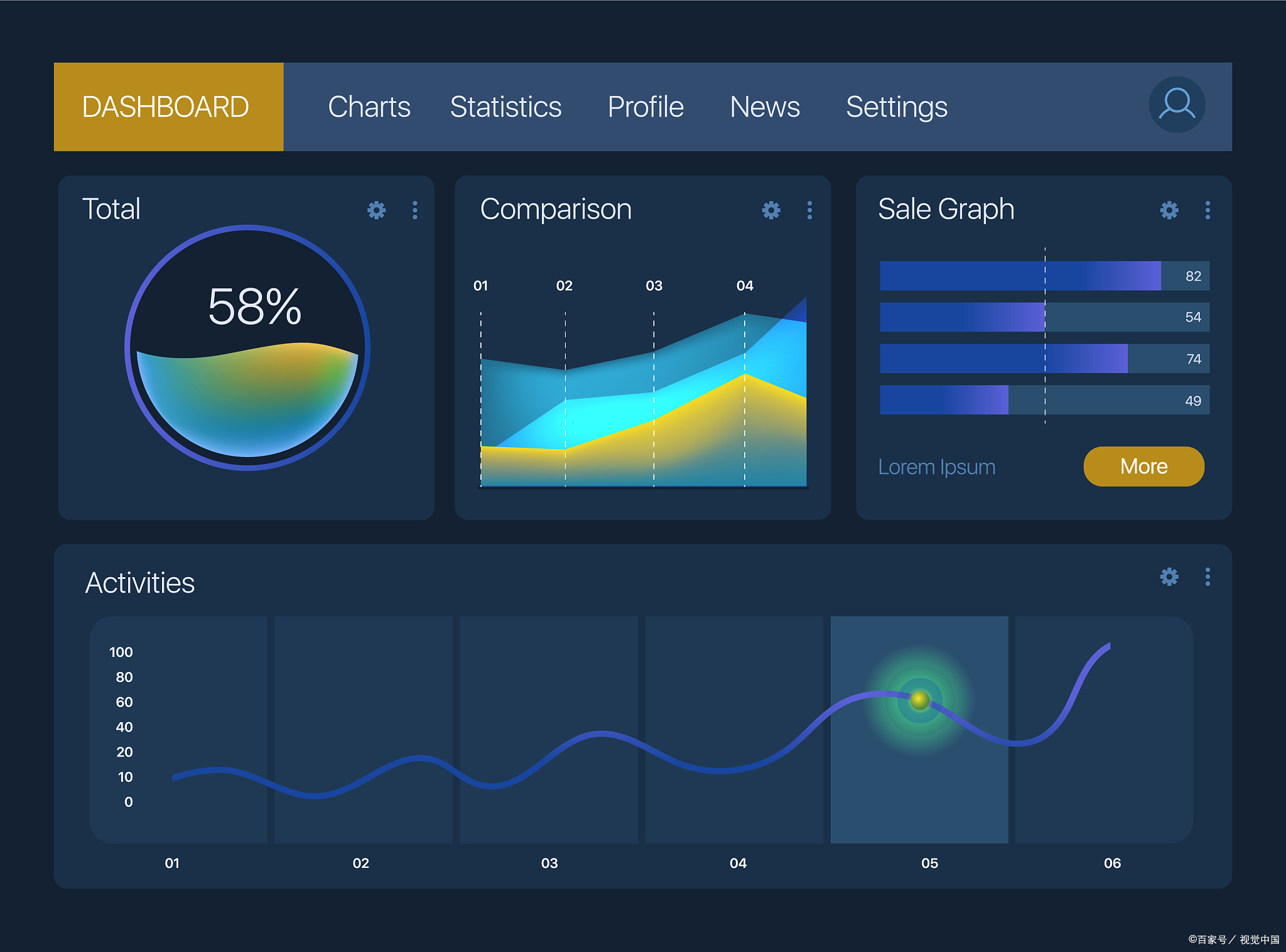Open Comparison panel settings gear
The image size is (1286, 952).
(771, 210)
